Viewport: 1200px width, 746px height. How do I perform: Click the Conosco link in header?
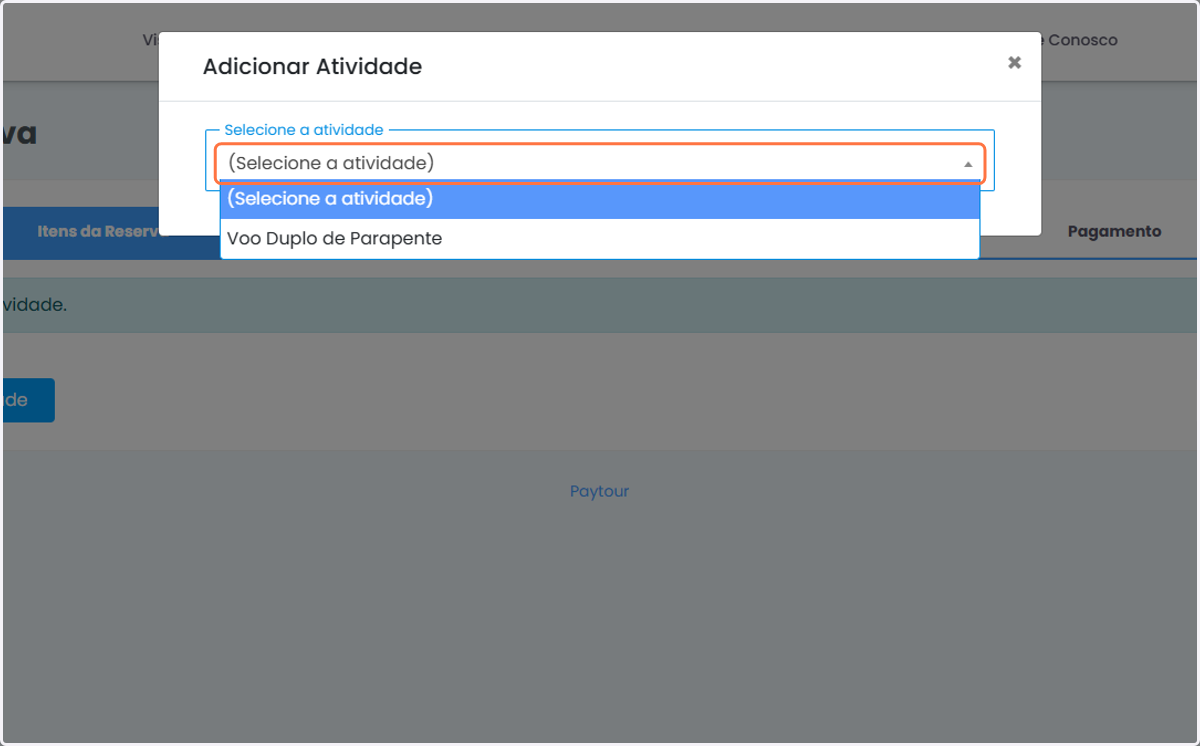click(1081, 40)
